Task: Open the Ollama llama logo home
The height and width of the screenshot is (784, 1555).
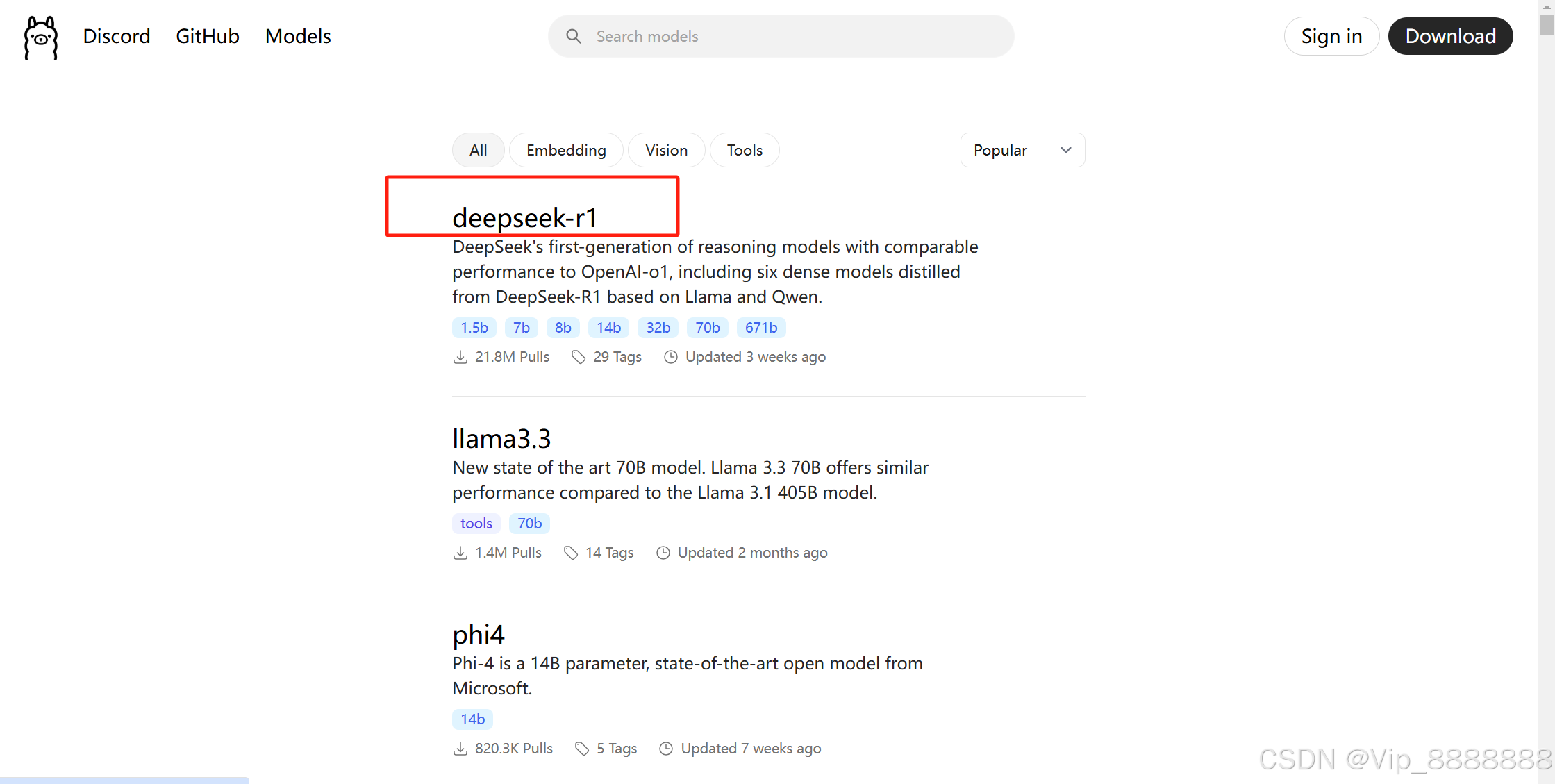Action: pos(41,37)
